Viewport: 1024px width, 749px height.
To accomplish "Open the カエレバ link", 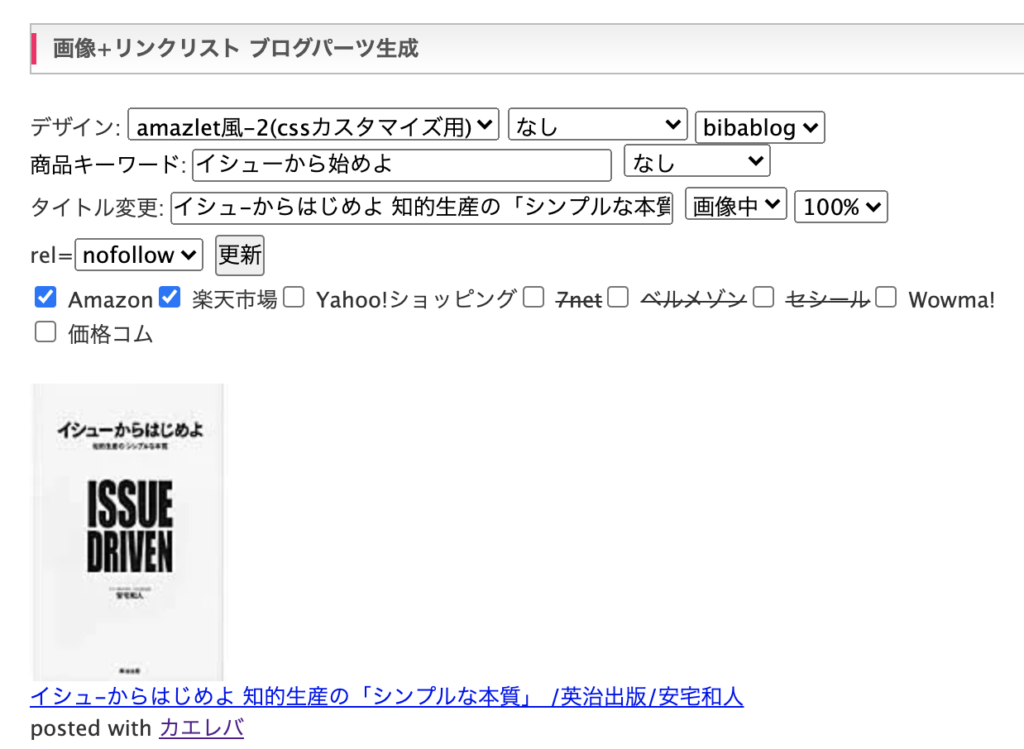I will (201, 728).
